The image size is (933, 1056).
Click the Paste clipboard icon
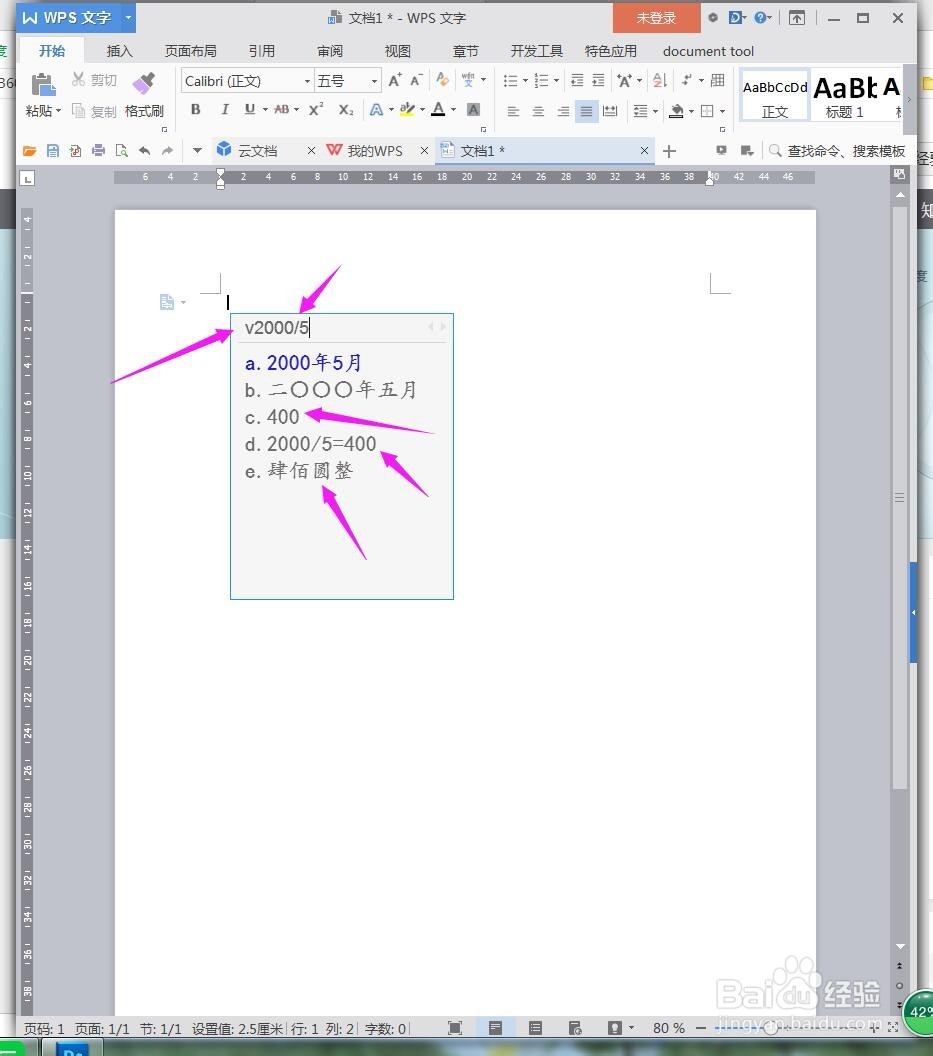point(43,85)
